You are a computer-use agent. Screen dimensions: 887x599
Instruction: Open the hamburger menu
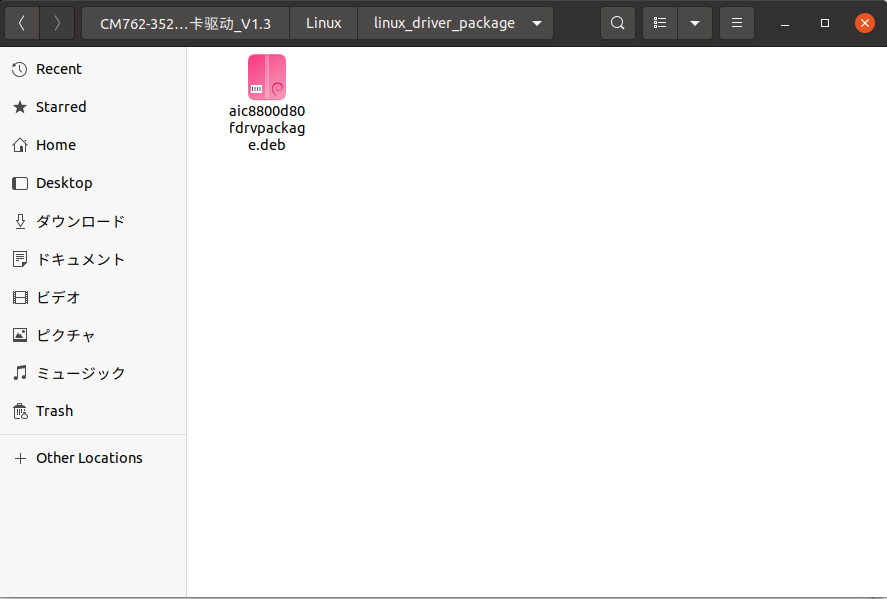tap(737, 23)
